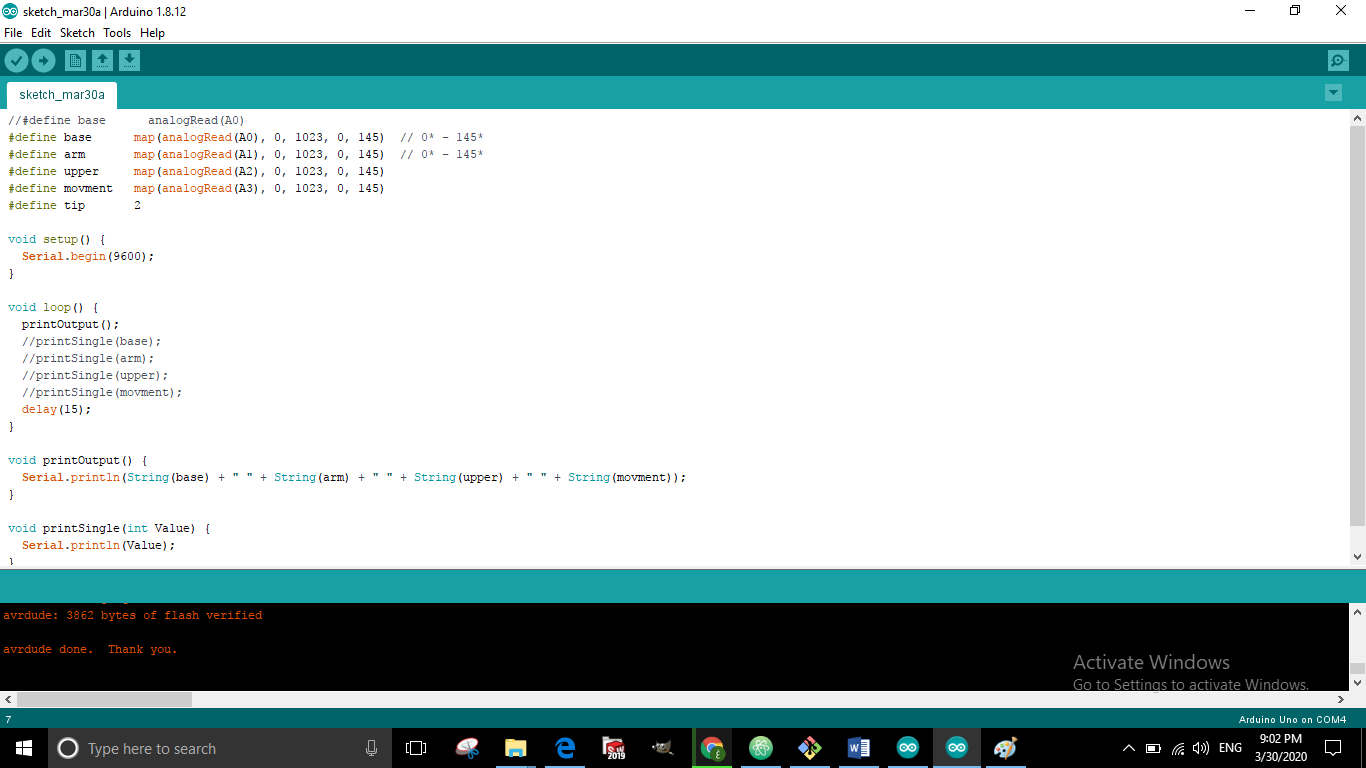
Task: Open the Paint app in the taskbar
Action: coord(1005,748)
